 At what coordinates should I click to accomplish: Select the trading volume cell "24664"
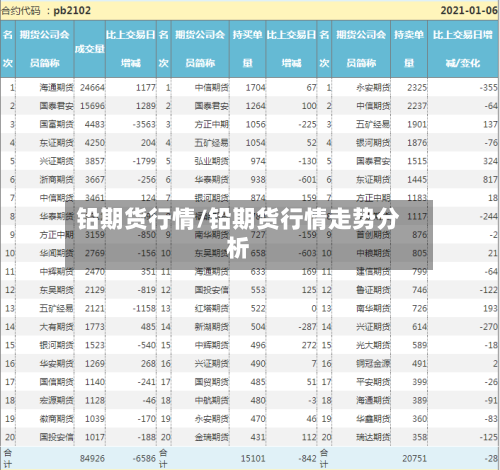tap(92, 88)
